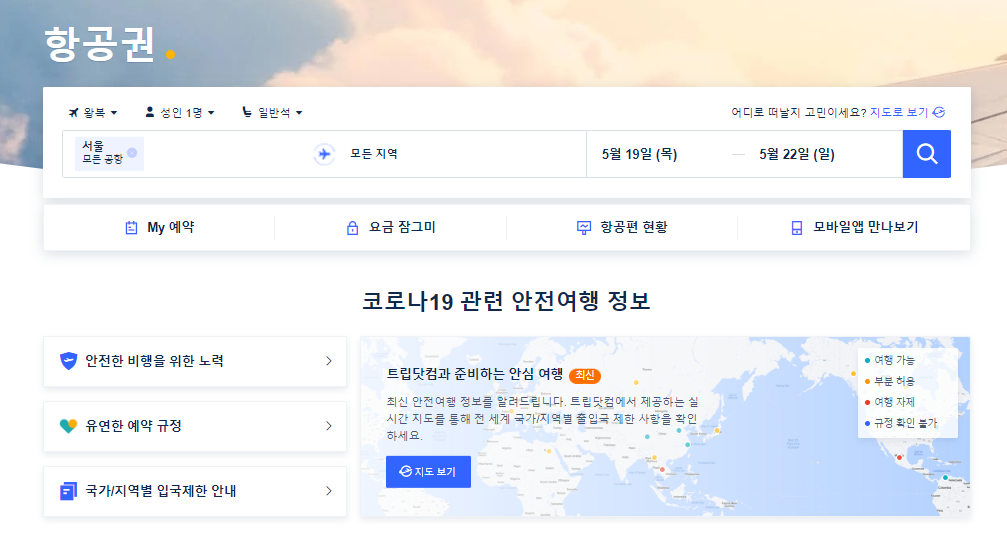Click the blue magnifier search button

click(926, 154)
